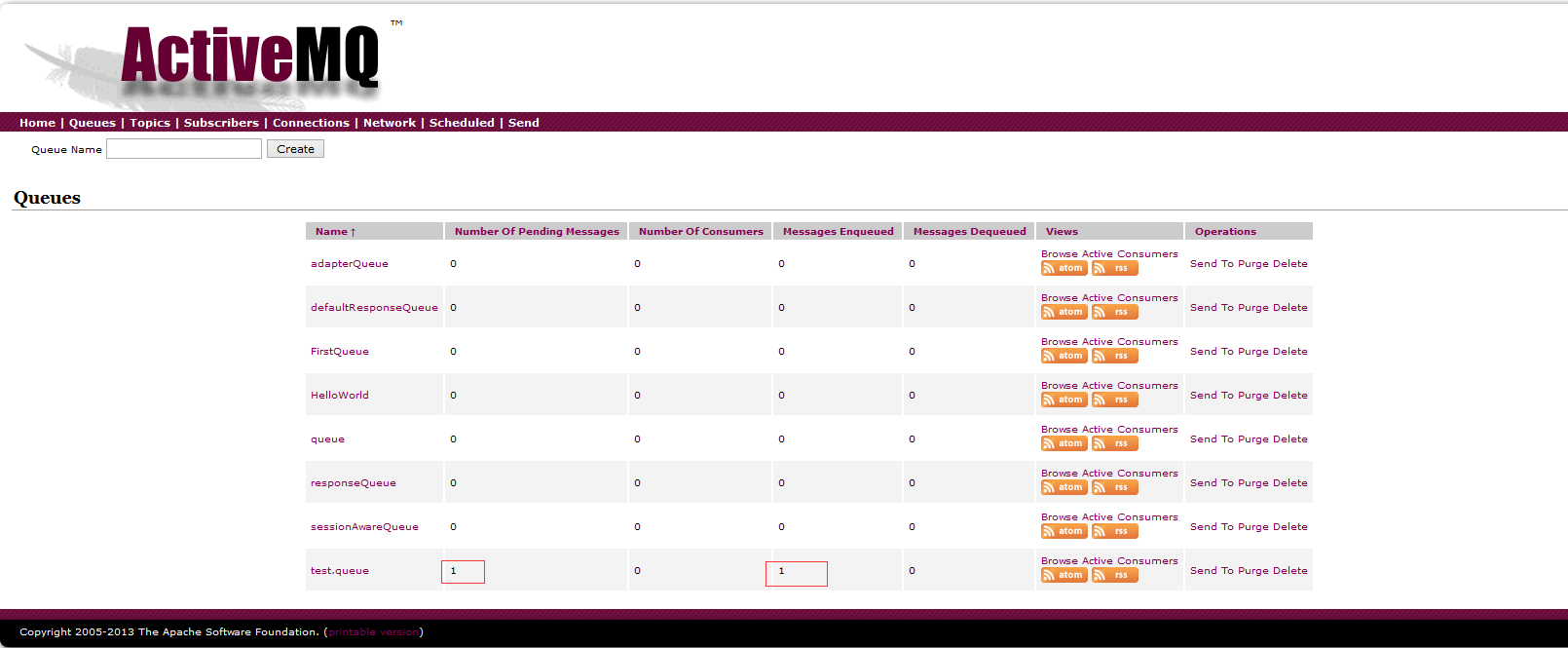Open atom feed for test.queue
Screen dimensions: 1568x648
point(1064,575)
